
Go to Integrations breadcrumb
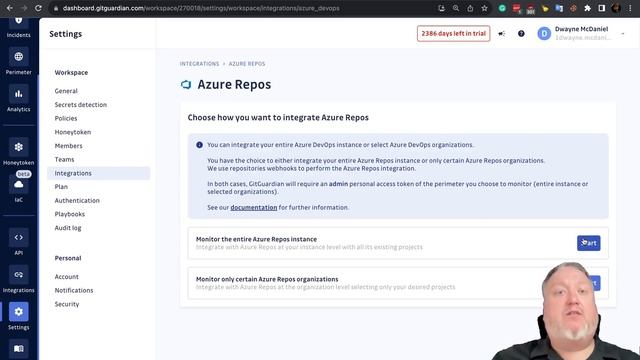(x=199, y=64)
